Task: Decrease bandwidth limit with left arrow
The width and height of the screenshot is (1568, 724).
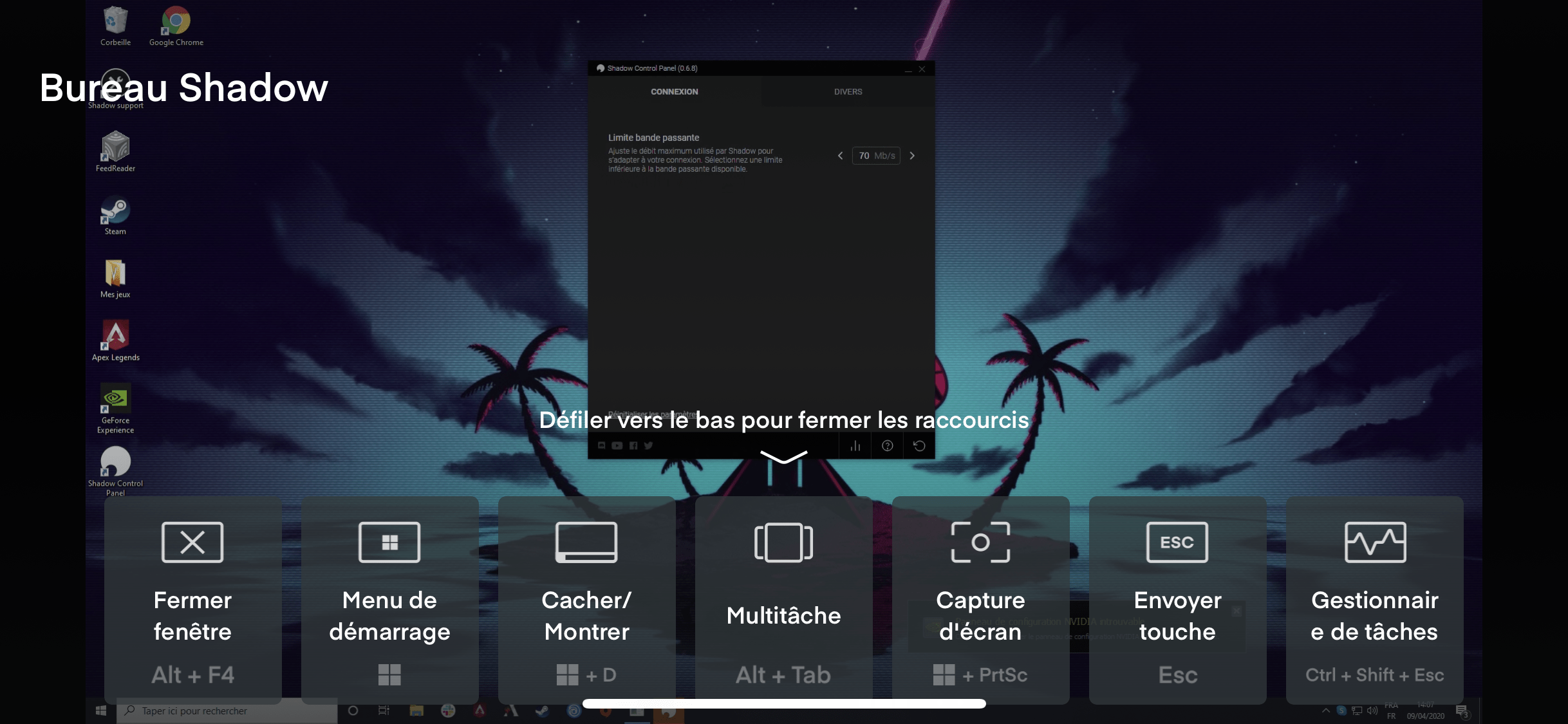Action: 840,156
